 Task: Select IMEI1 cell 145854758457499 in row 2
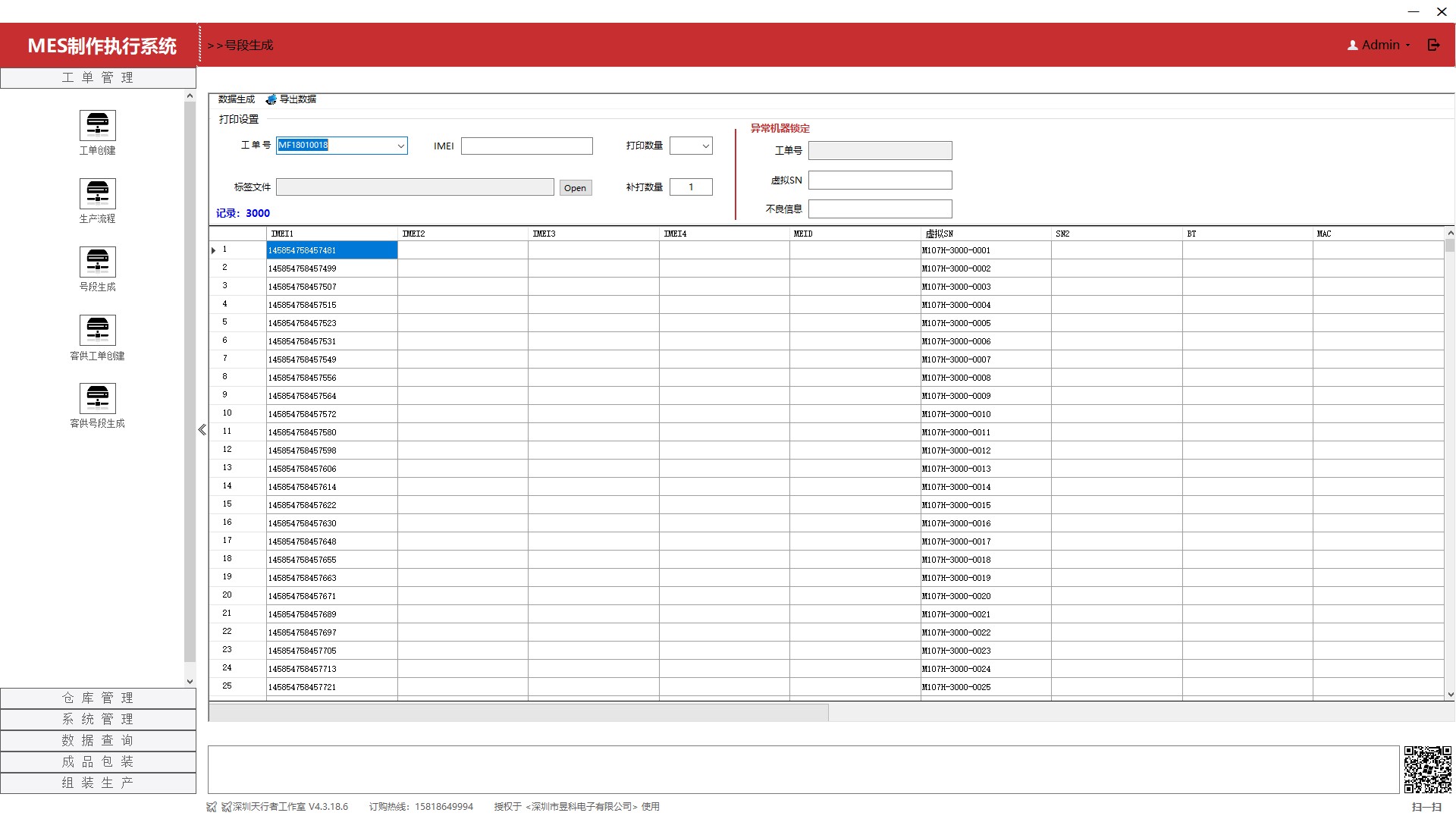[331, 268]
